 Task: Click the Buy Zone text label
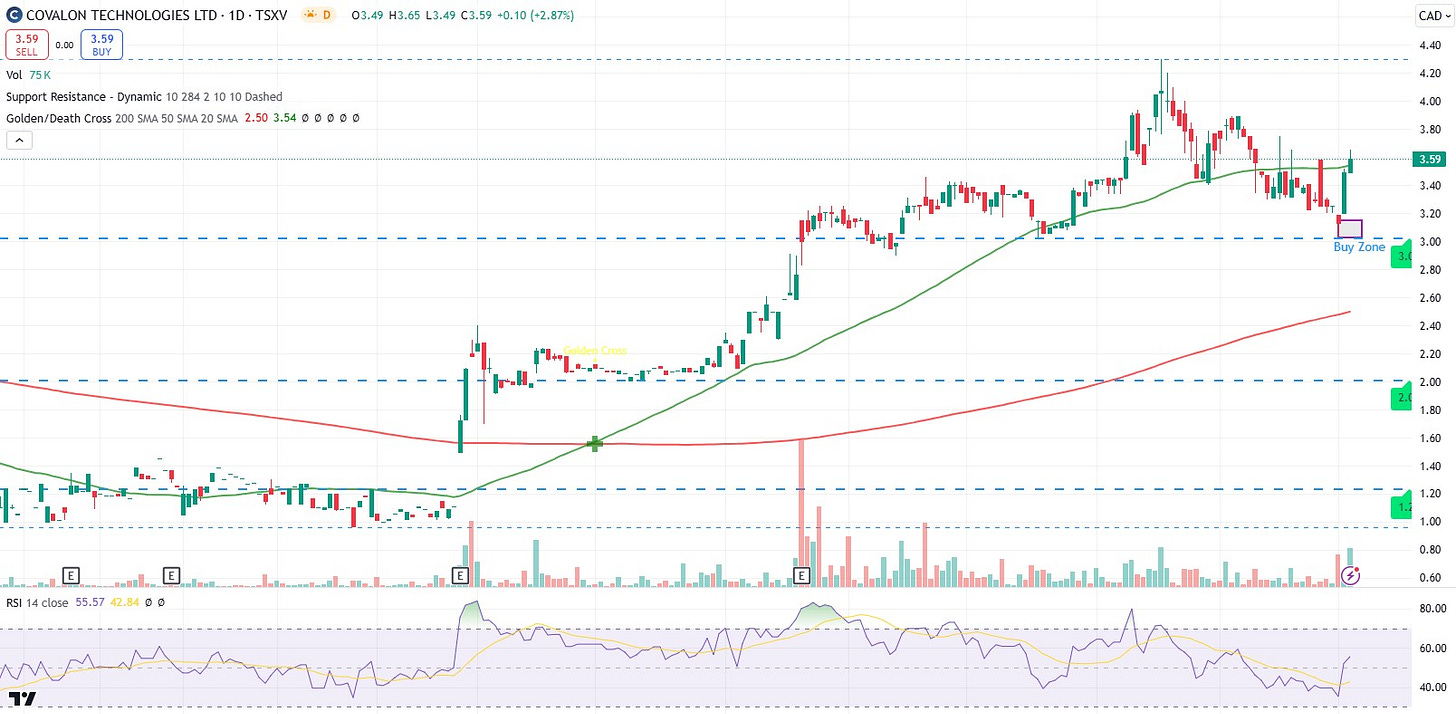tap(1359, 246)
